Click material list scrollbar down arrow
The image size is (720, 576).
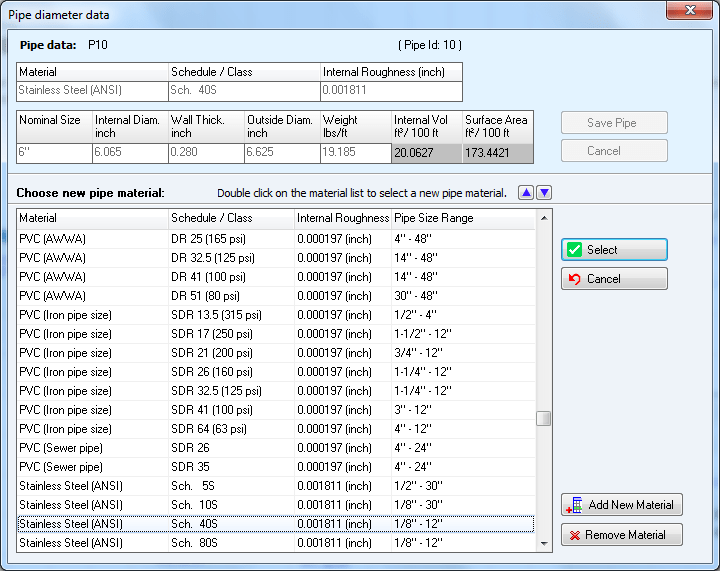click(x=544, y=544)
